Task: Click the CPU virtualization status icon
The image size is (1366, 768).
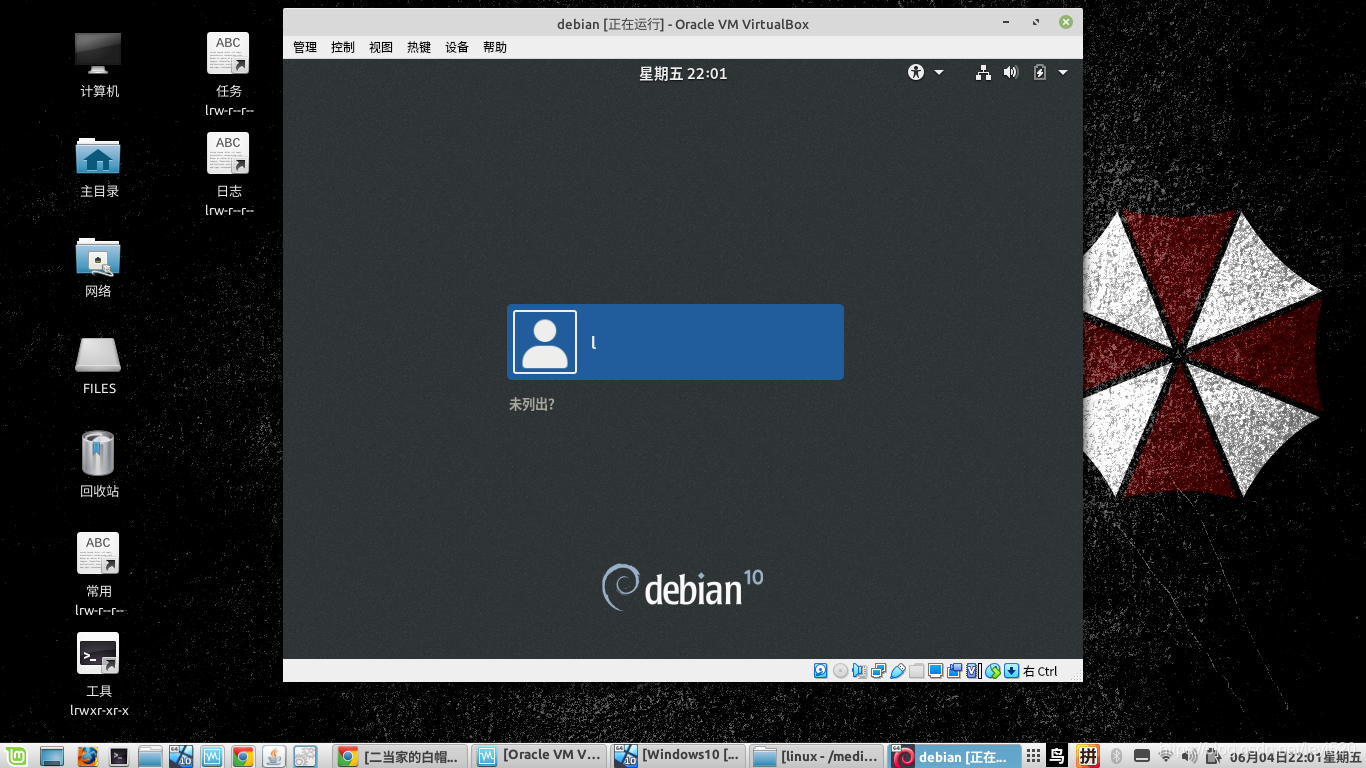Action: pyautogui.click(x=974, y=671)
